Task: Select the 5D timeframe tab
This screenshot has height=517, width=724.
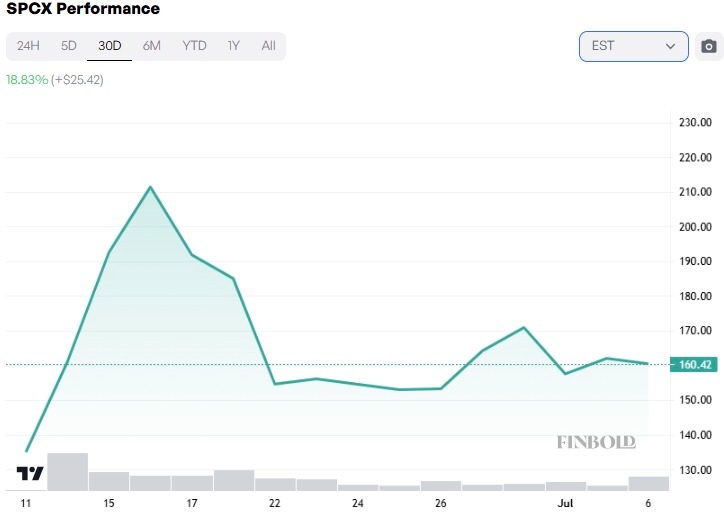Action: 69,46
